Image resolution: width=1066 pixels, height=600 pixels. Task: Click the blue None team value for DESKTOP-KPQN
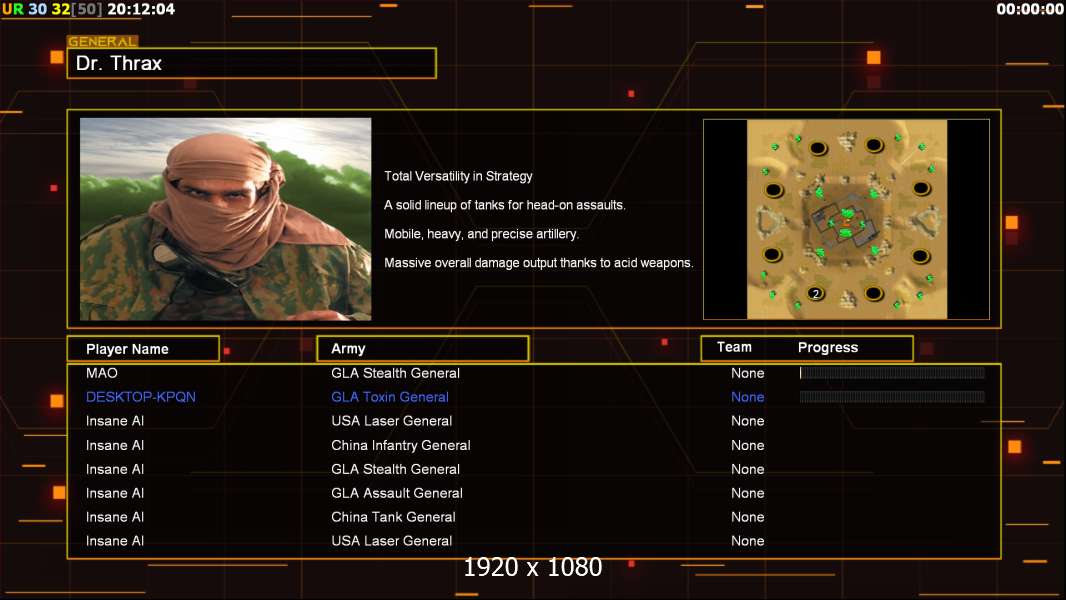pyautogui.click(x=748, y=397)
